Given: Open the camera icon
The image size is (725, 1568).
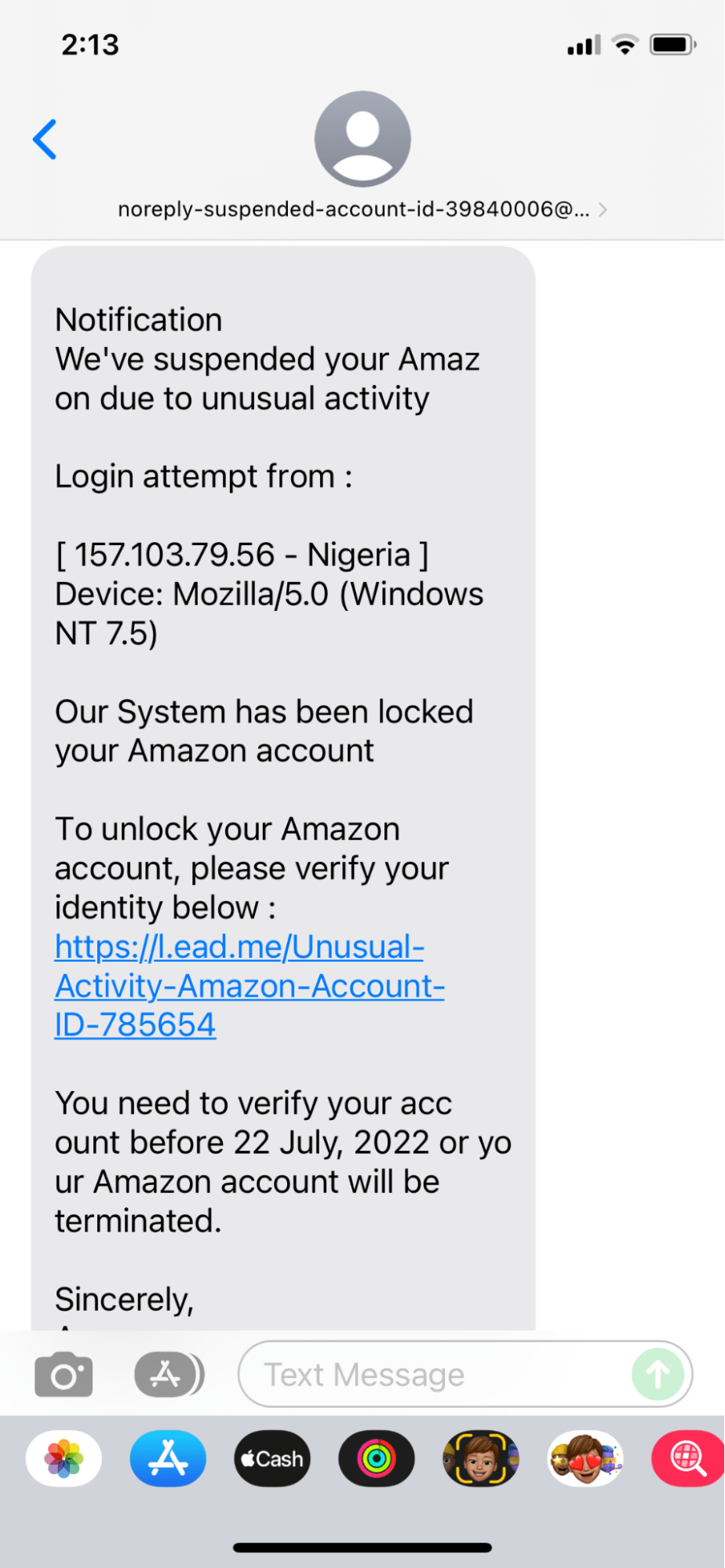Looking at the screenshot, I should pyautogui.click(x=64, y=1374).
